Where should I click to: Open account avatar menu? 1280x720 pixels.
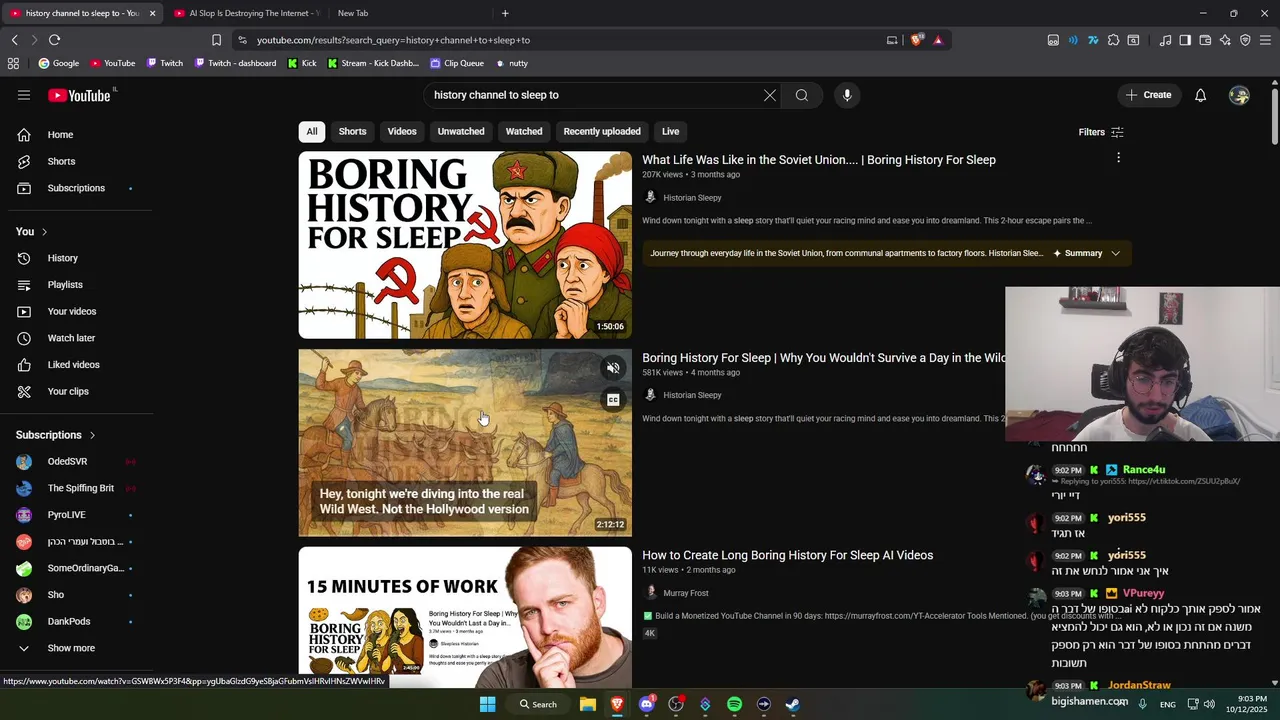[x=1239, y=95]
